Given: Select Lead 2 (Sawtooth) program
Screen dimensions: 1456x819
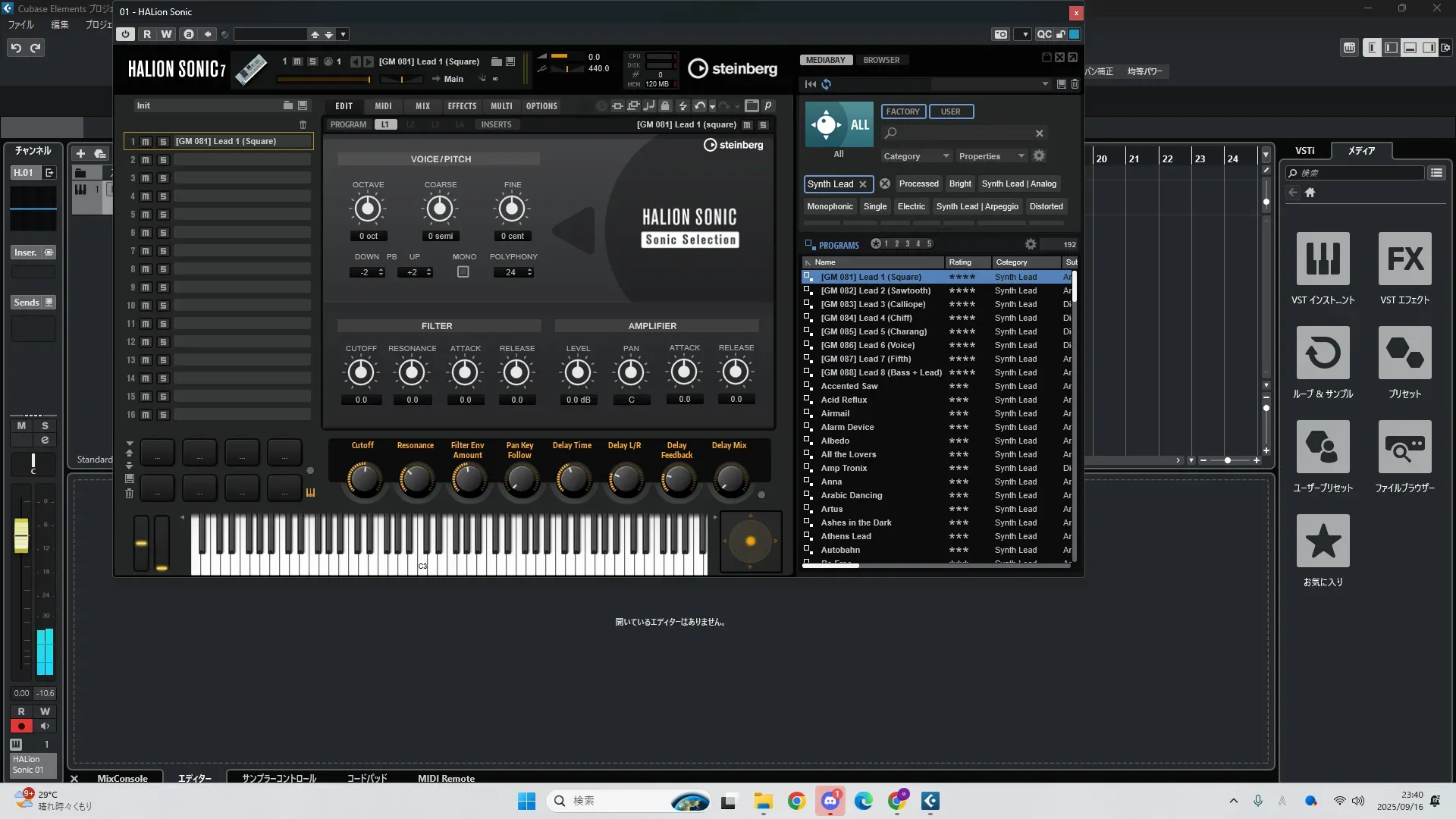Looking at the screenshot, I should [x=875, y=290].
